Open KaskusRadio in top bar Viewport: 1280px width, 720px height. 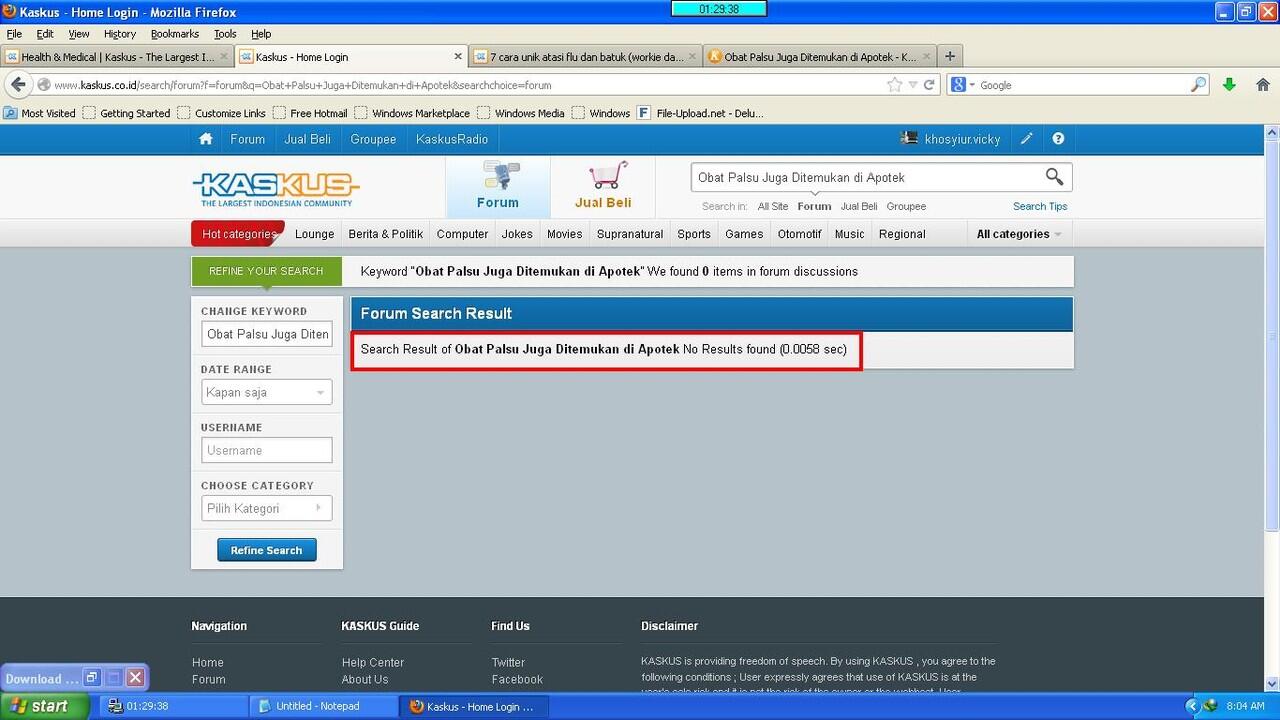tap(452, 139)
